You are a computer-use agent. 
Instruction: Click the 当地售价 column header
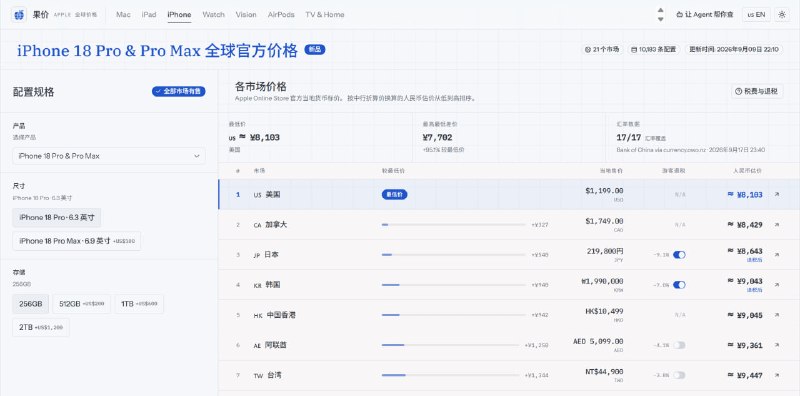click(611, 170)
